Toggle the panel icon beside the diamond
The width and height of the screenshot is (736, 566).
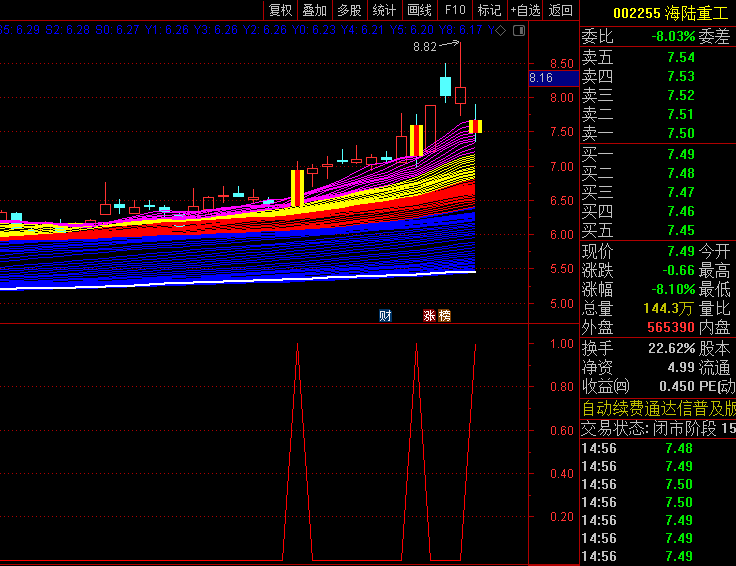pos(517,31)
